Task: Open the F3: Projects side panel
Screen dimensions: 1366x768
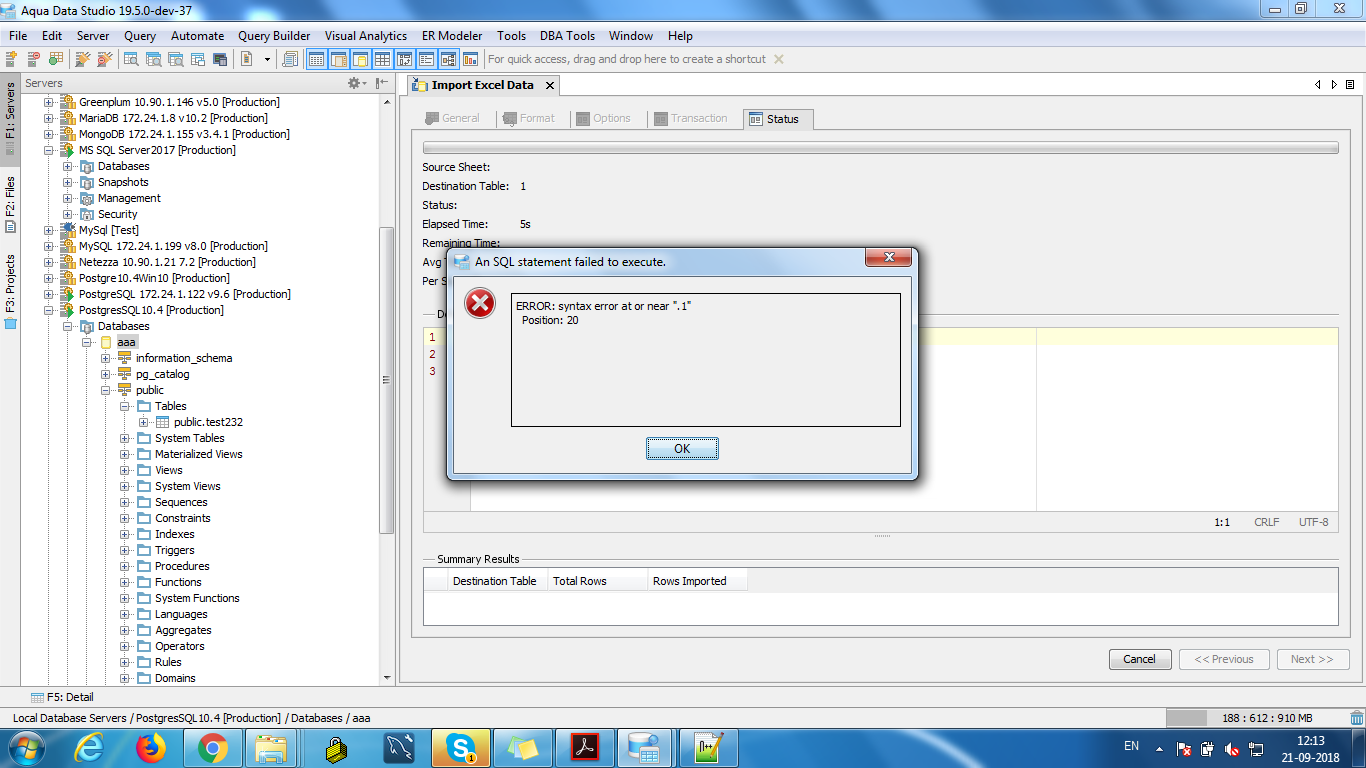Action: pos(10,290)
